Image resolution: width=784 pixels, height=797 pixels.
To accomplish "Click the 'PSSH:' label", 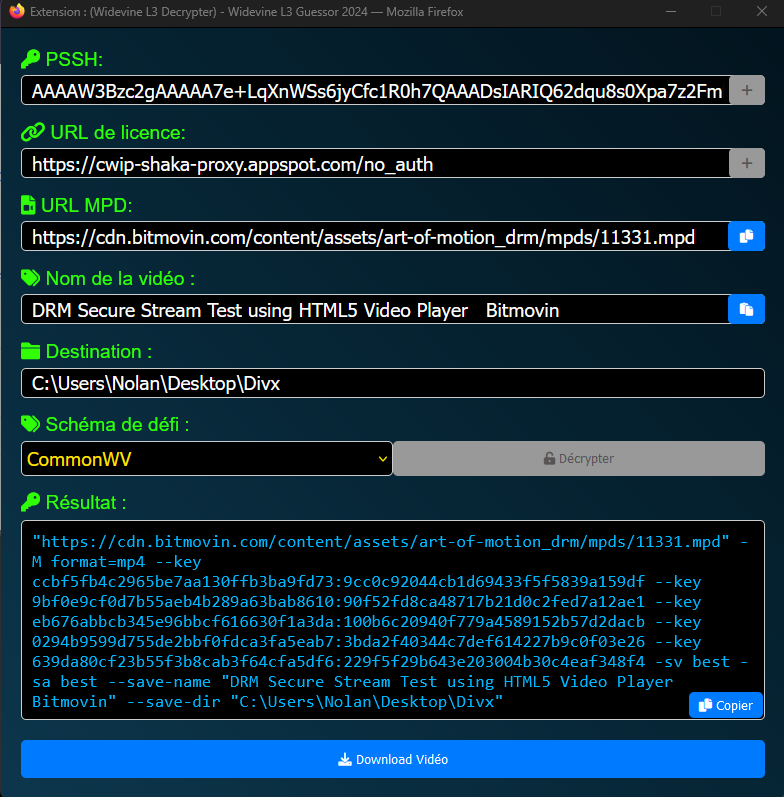I will pyautogui.click(x=74, y=59).
